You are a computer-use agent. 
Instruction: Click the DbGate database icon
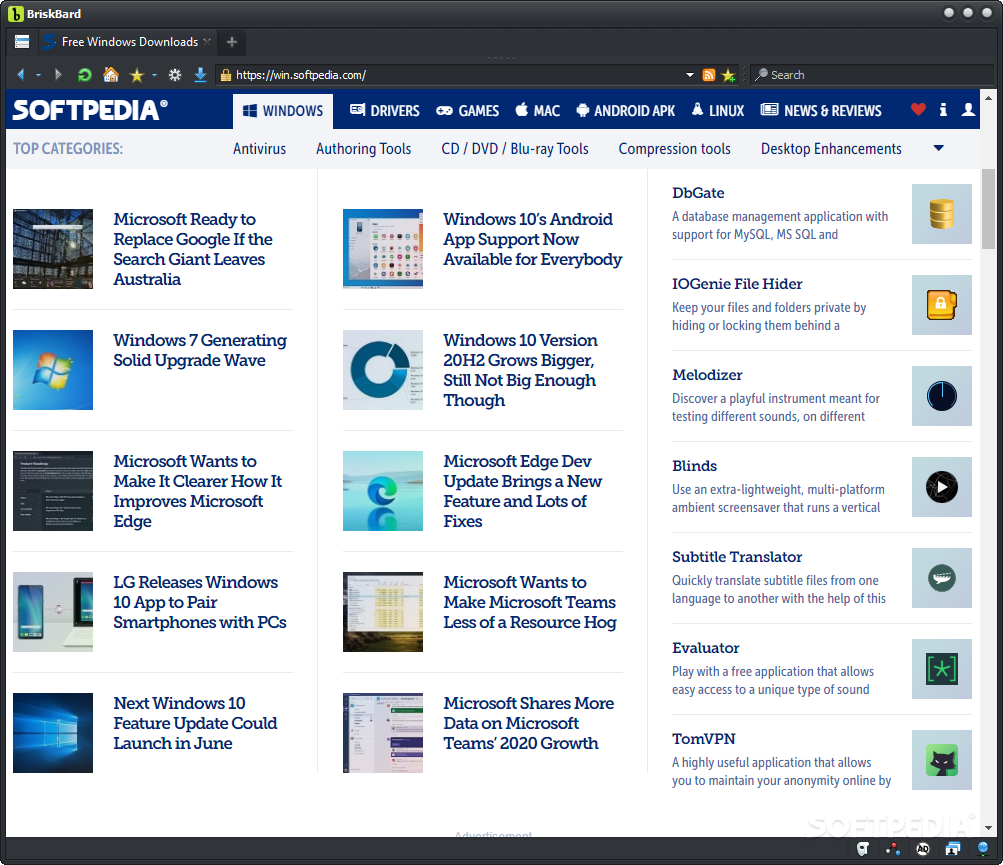(942, 214)
